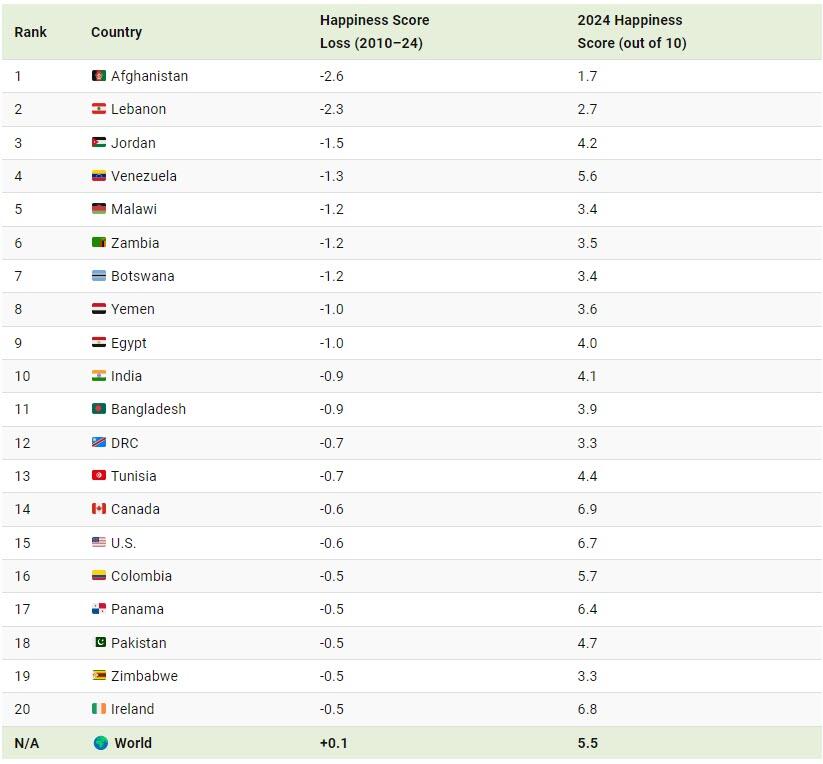Click the Happiness Score Loss column header
The width and height of the screenshot is (823, 764).
point(372,32)
